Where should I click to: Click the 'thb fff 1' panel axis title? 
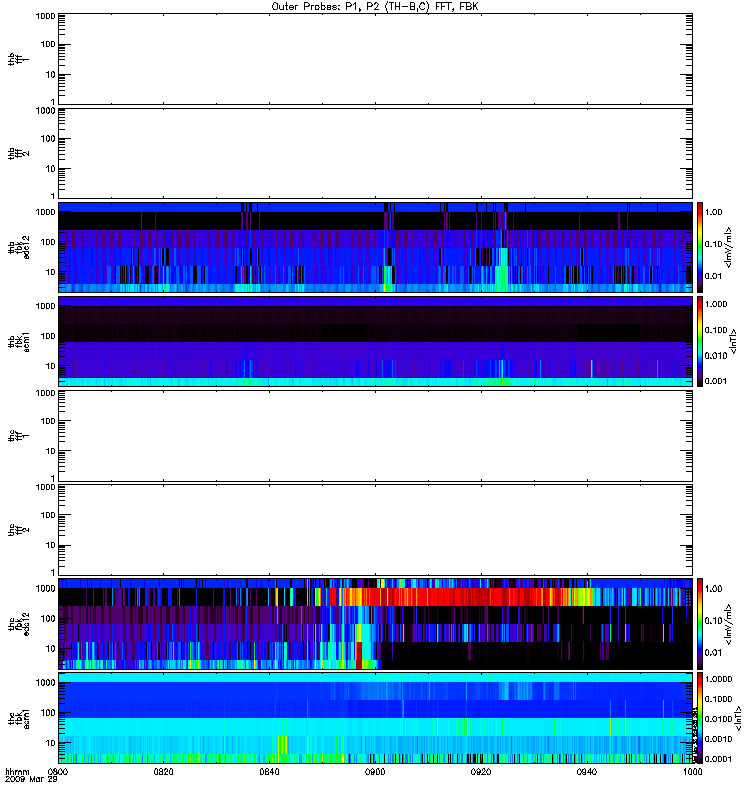[x=19, y=59]
